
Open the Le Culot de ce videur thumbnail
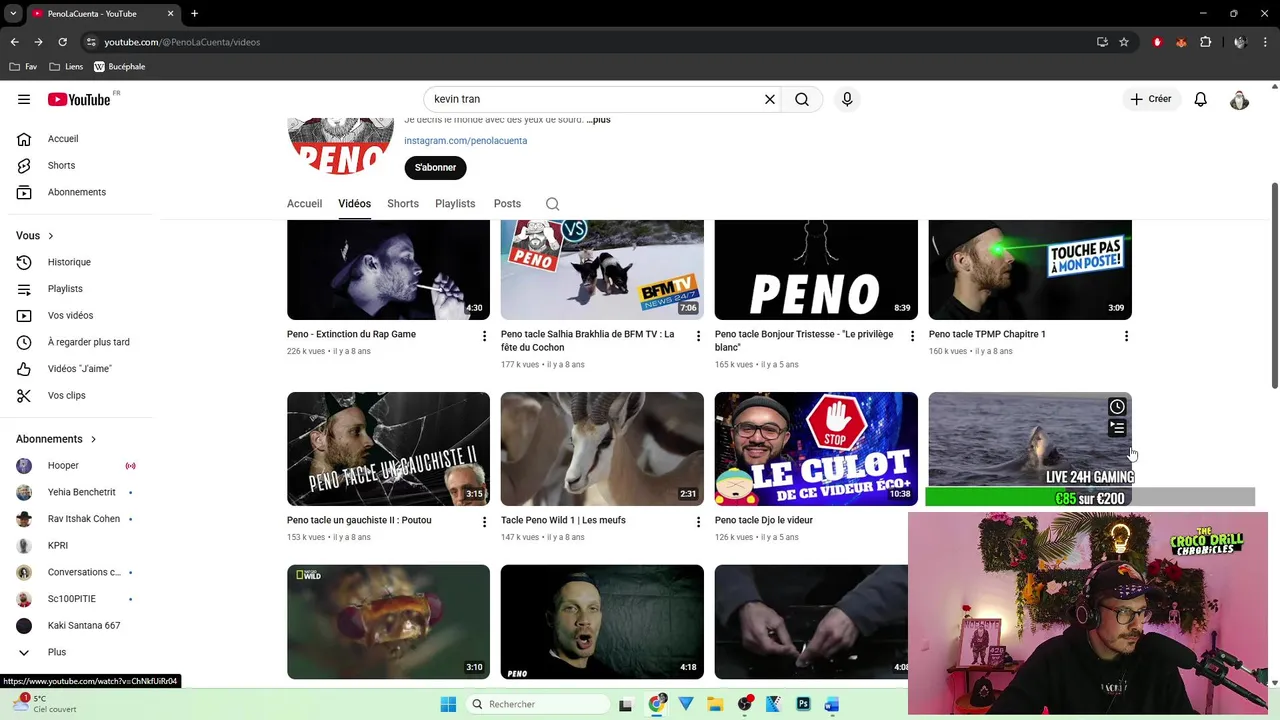(816, 448)
